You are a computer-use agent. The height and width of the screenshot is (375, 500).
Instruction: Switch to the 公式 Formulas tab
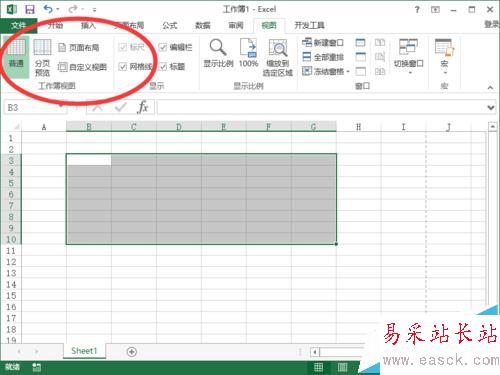tap(170, 25)
